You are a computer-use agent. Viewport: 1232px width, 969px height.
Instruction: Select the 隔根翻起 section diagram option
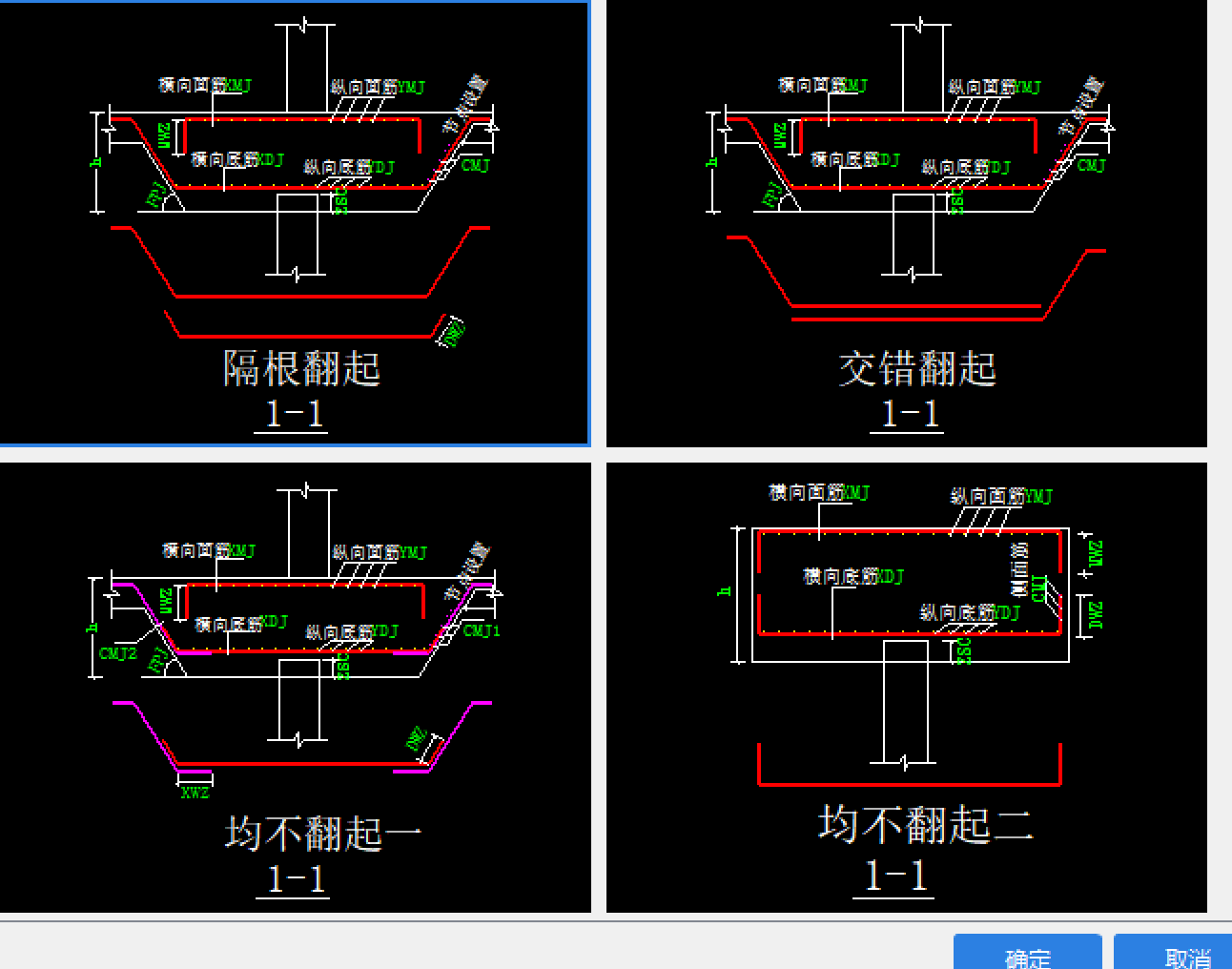[294, 222]
